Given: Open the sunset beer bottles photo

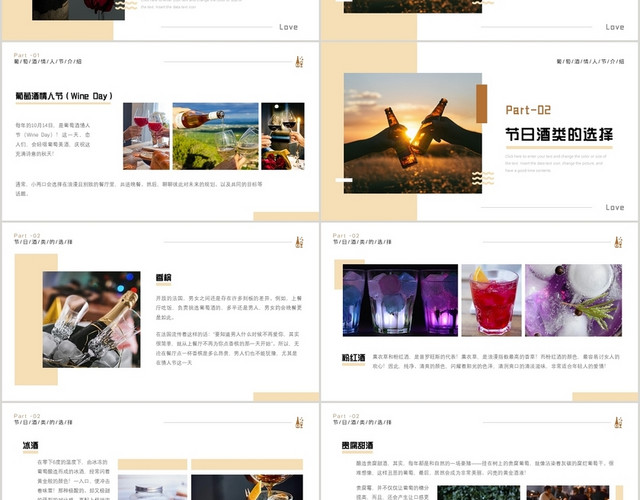Looking at the screenshot, I should [x=413, y=133].
